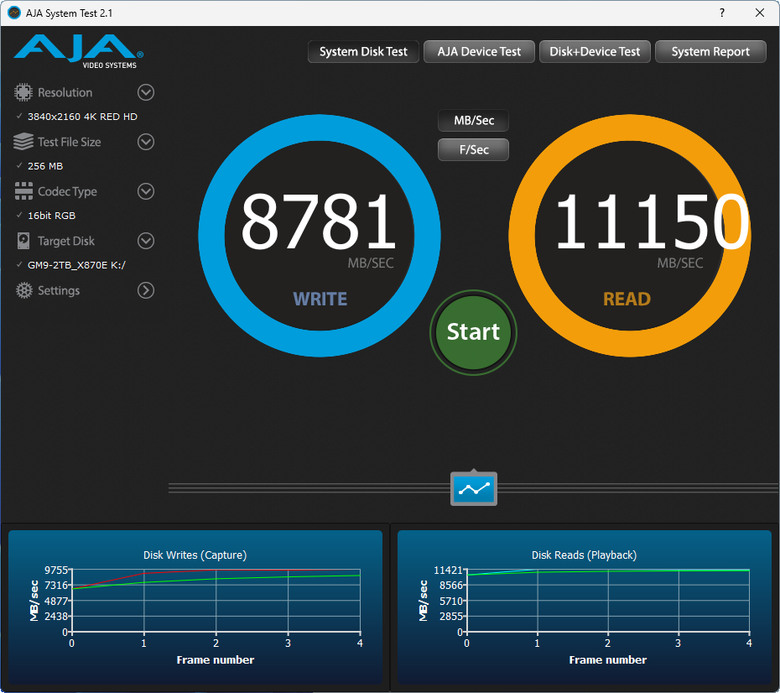The width and height of the screenshot is (780, 693).
Task: Click the GM9-2TB_X870E K:/ disk value
Action: (77, 265)
